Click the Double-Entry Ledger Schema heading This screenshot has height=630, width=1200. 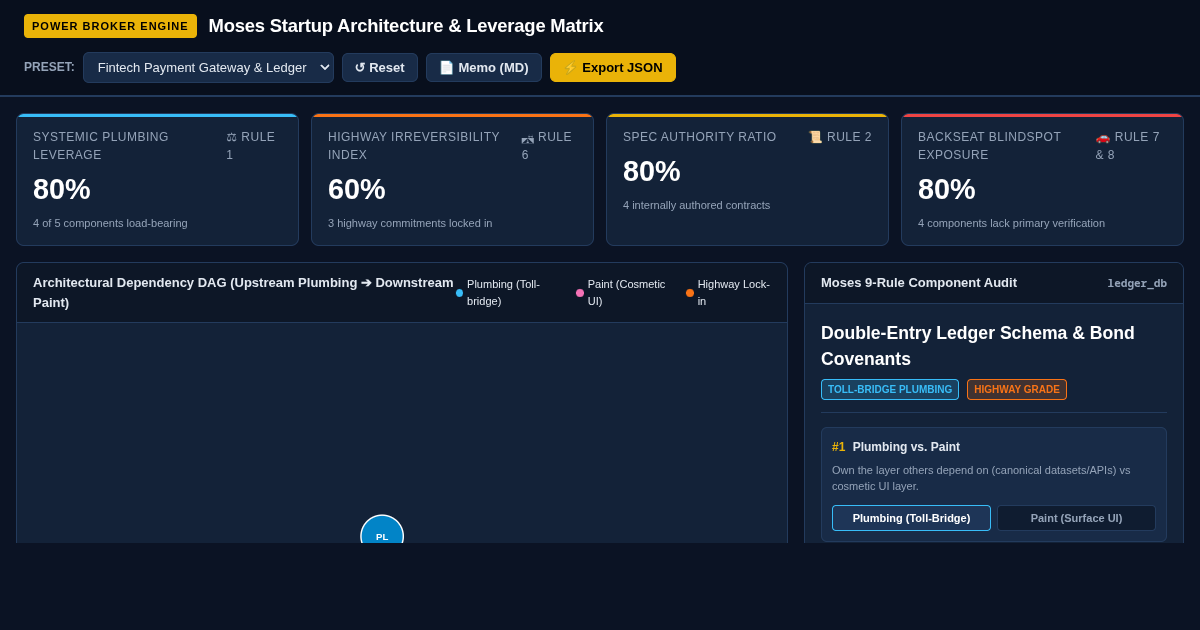tap(978, 346)
